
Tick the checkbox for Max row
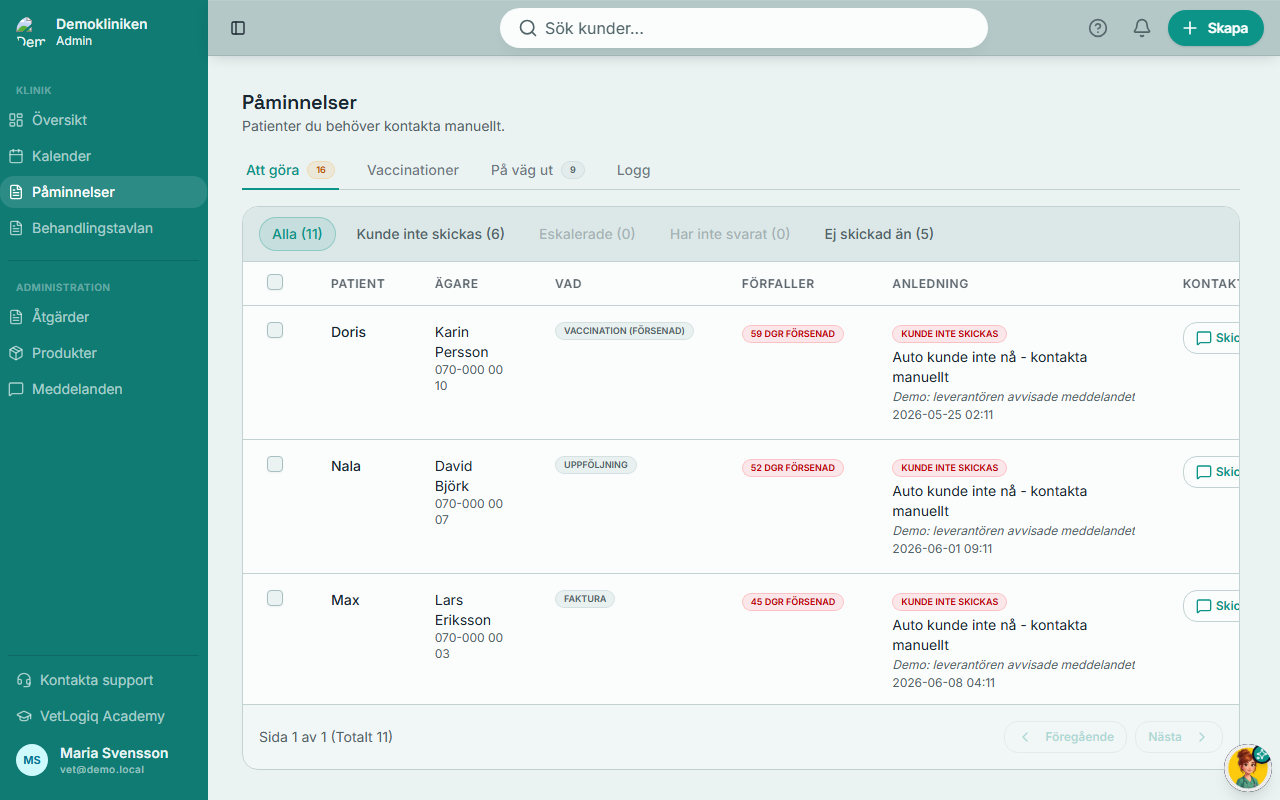click(x=275, y=598)
